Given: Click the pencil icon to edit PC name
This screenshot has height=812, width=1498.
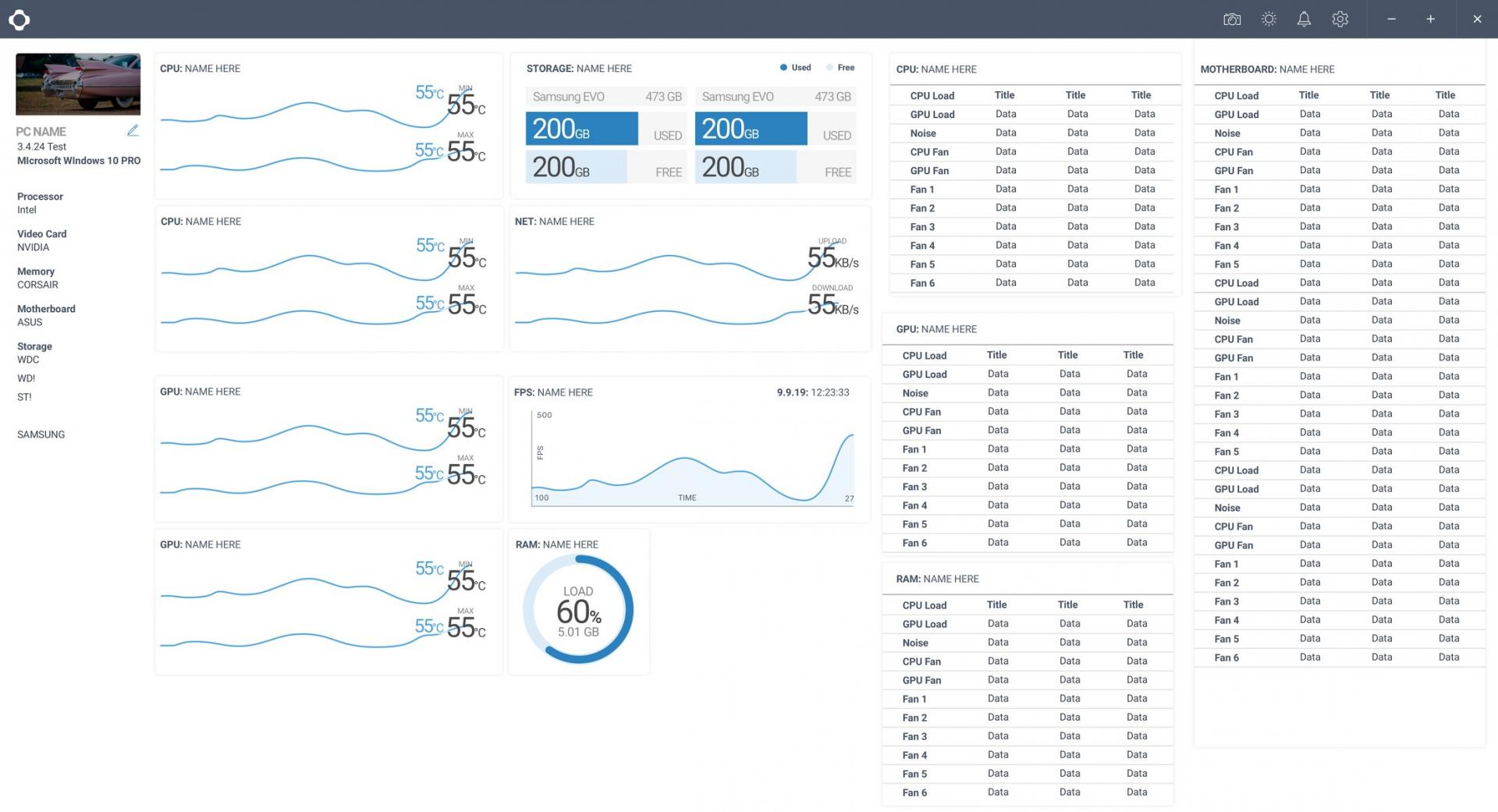Looking at the screenshot, I should 133,131.
